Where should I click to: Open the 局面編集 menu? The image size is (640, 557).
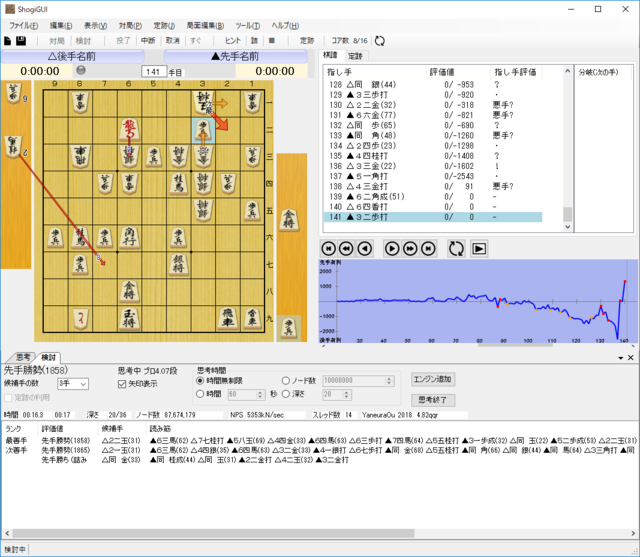click(205, 26)
